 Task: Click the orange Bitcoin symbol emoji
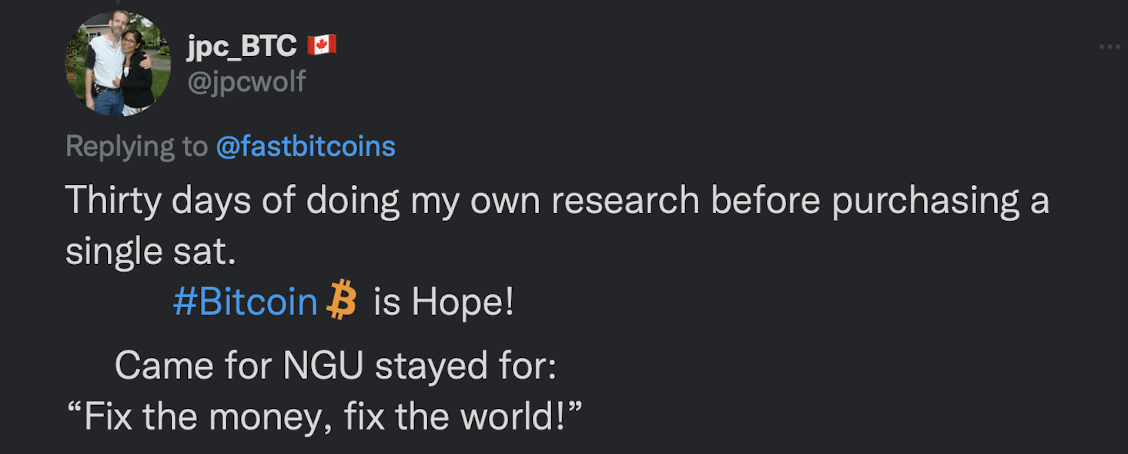click(342, 301)
